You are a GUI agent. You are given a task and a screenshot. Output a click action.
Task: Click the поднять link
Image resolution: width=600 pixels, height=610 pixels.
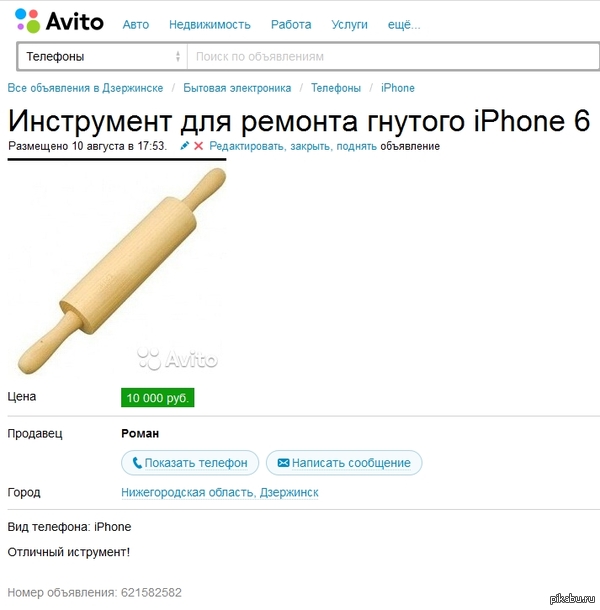[x=356, y=146]
